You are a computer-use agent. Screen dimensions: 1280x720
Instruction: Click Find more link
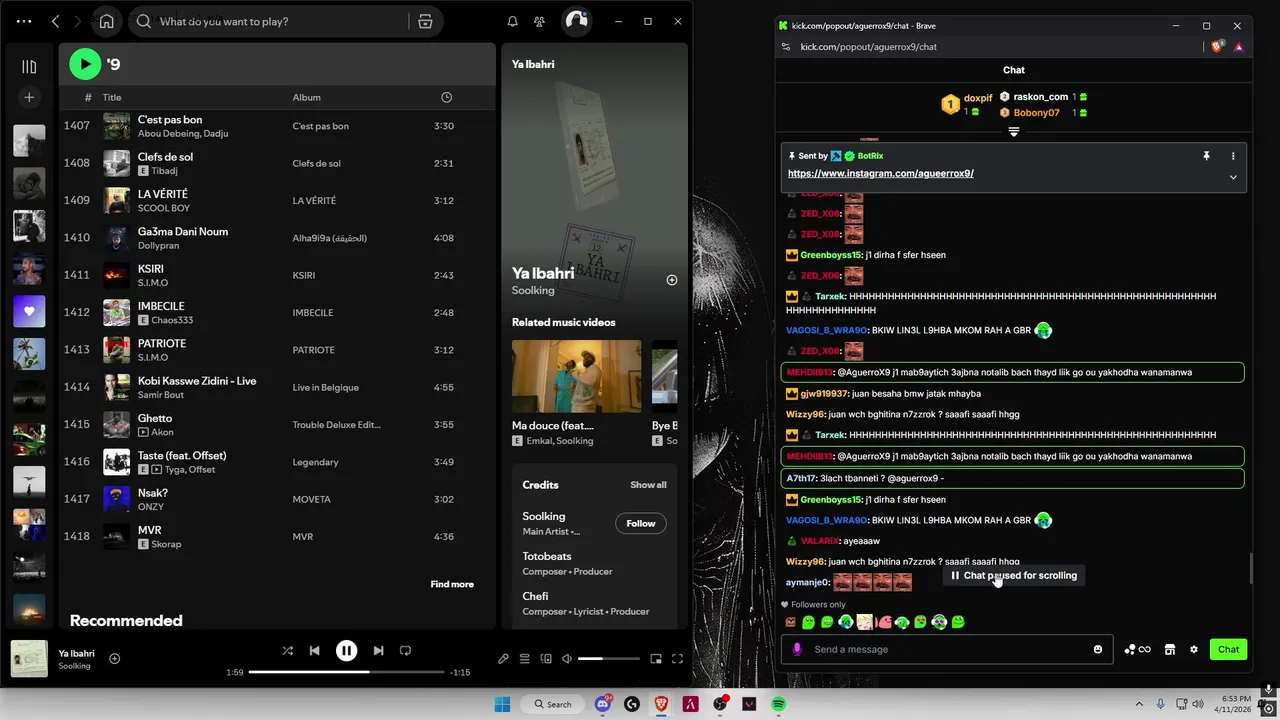[x=452, y=584]
